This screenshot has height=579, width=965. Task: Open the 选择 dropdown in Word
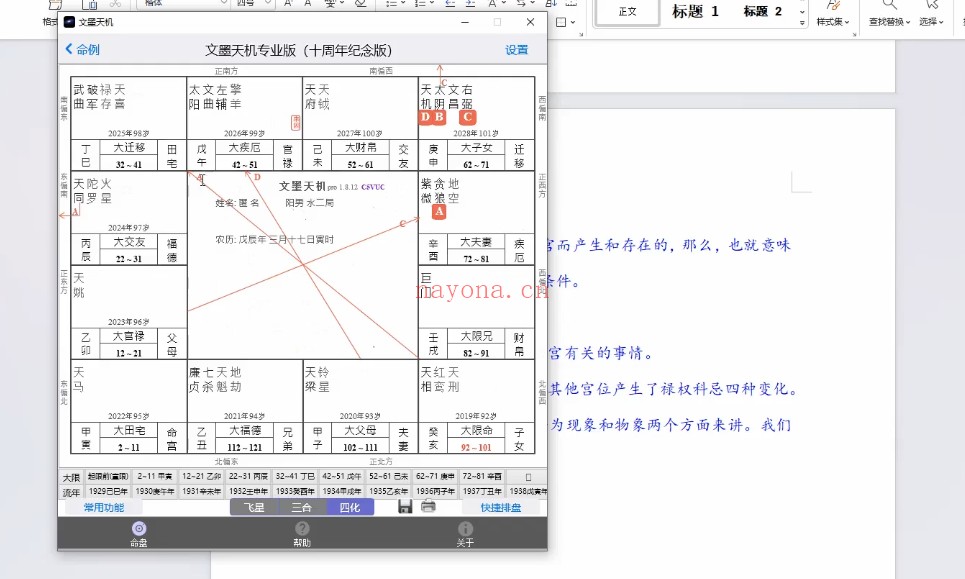(932, 22)
